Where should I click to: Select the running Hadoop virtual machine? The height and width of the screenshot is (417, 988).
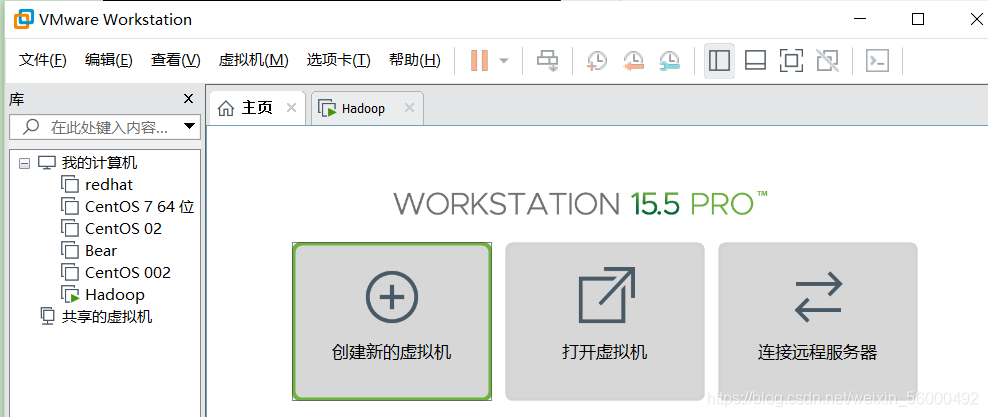pos(115,295)
